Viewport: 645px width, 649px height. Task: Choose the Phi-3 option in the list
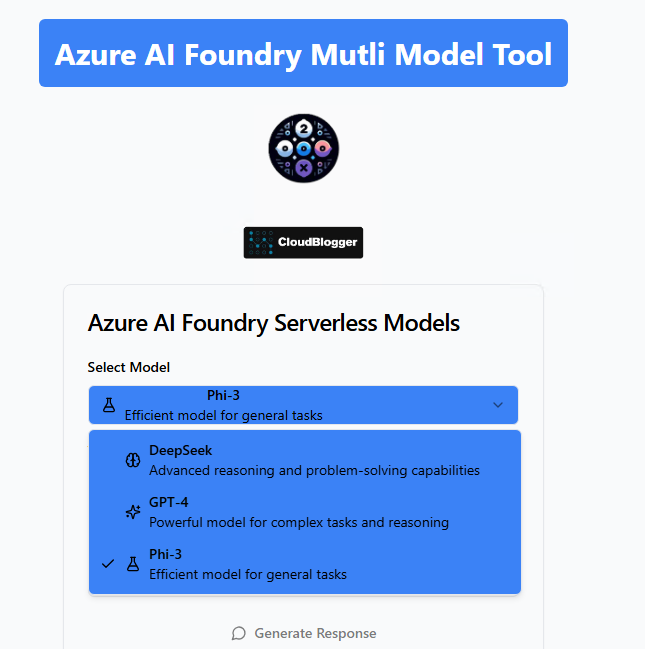(305, 564)
